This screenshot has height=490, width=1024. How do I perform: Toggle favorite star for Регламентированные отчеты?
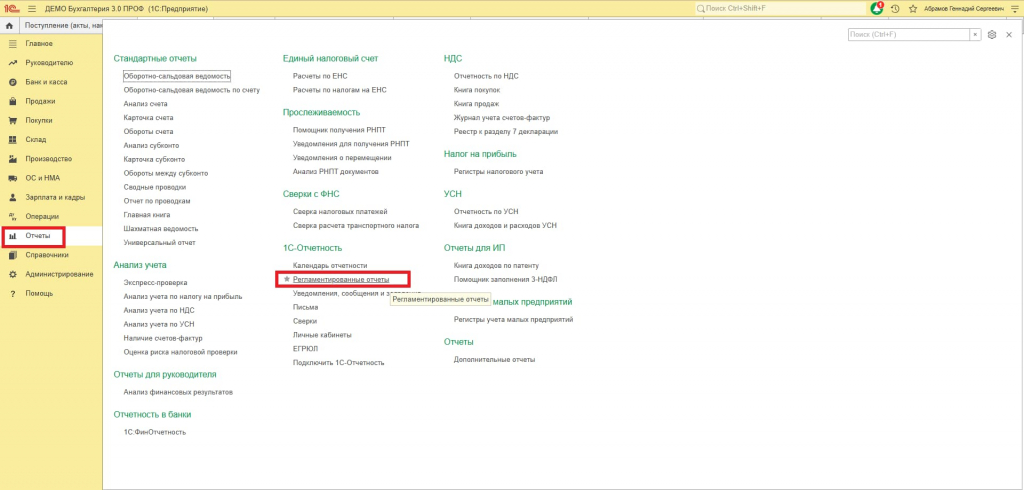[x=287, y=279]
